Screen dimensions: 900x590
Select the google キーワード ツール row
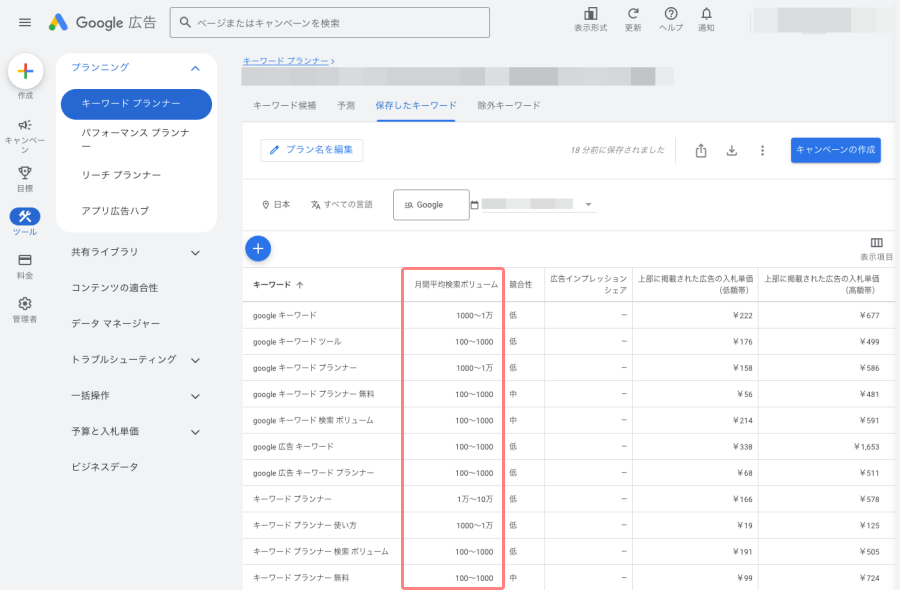tap(568, 342)
